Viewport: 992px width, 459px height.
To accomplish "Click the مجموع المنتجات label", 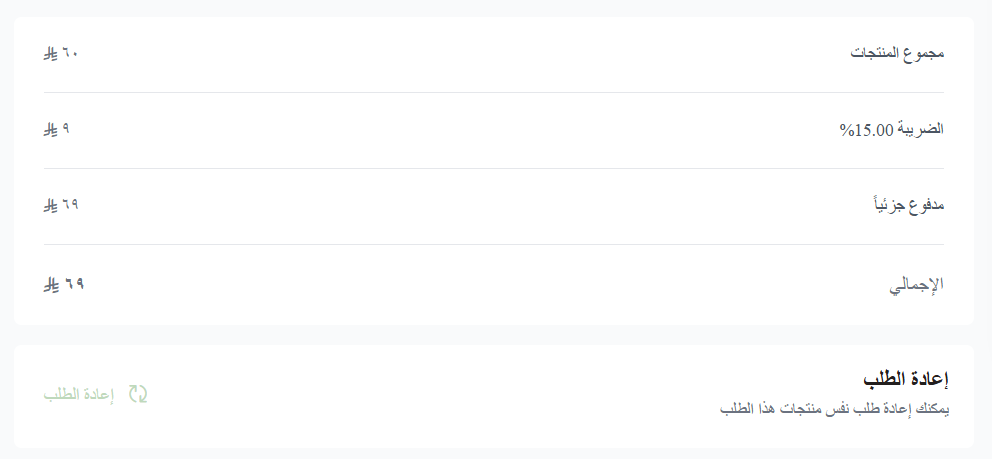I will (897, 53).
